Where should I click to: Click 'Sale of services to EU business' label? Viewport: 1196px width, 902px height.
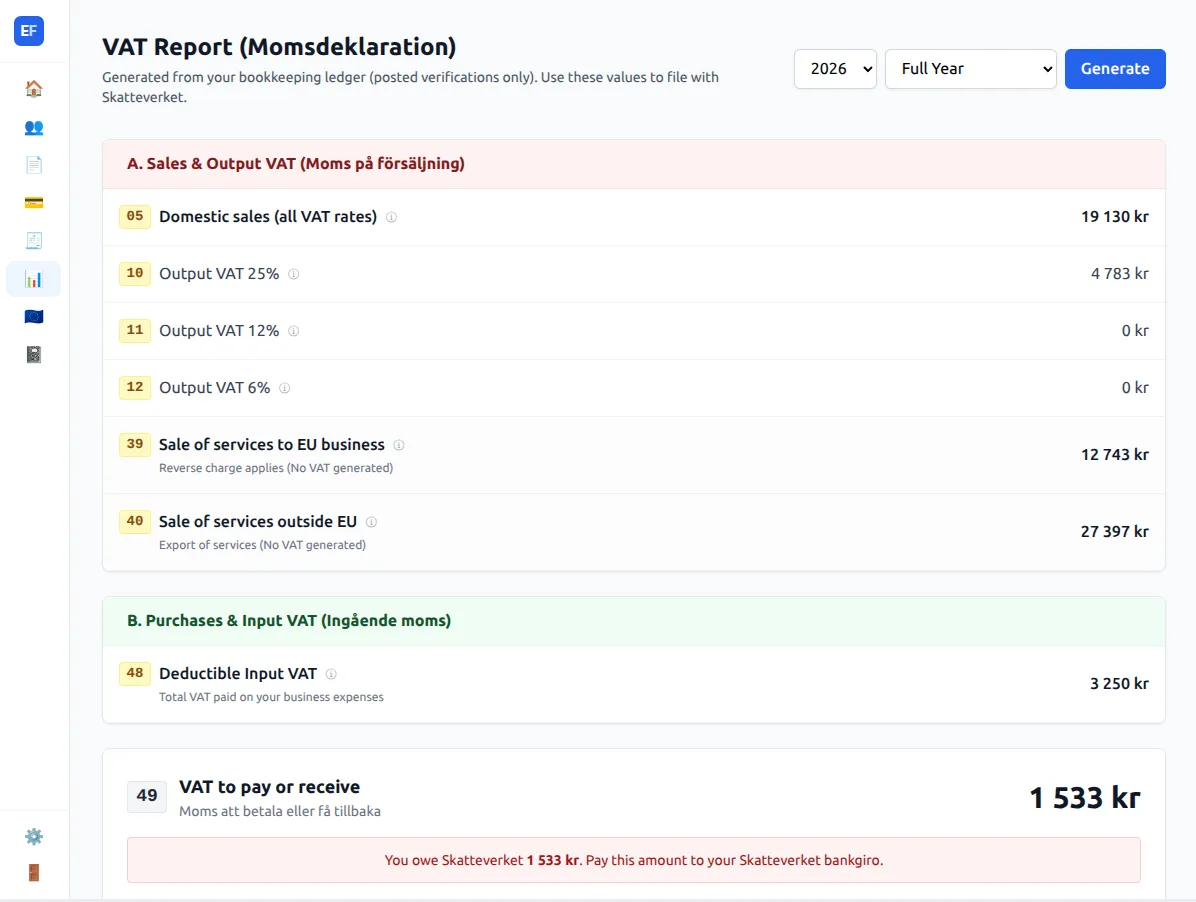point(272,445)
